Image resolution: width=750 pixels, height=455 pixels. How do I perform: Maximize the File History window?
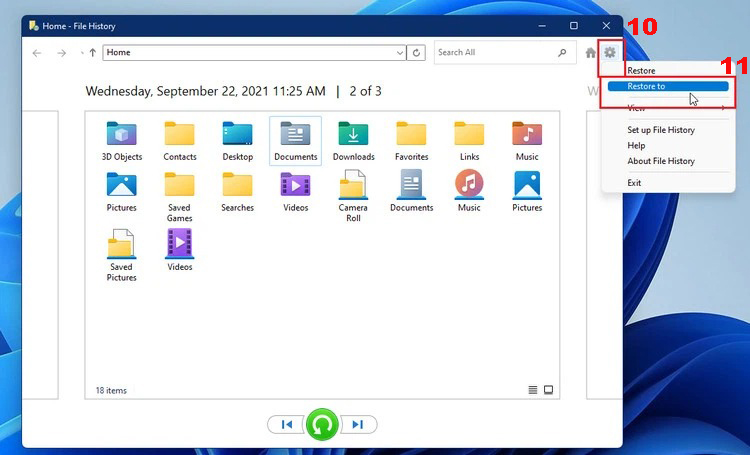pos(574,26)
